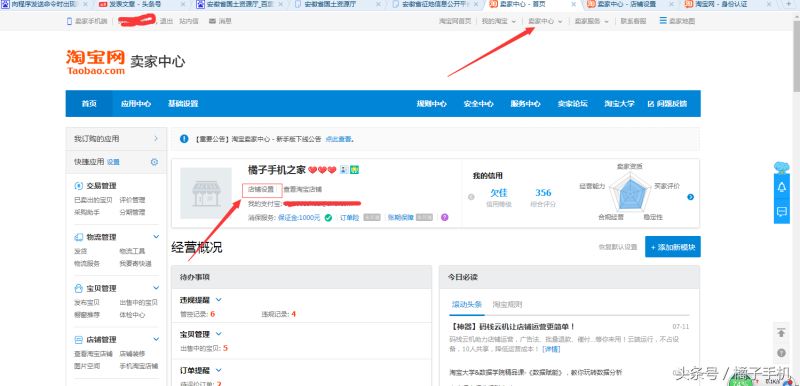Open 基础设置 in the navigation bar
This screenshot has height=386, width=800.
(x=183, y=104)
